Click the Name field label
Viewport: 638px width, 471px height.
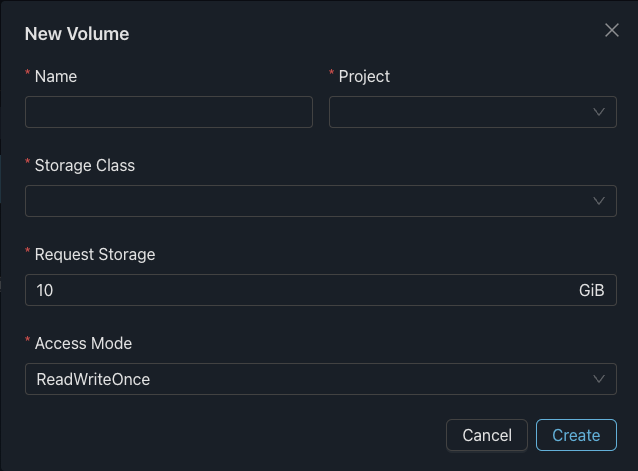[x=55, y=76]
